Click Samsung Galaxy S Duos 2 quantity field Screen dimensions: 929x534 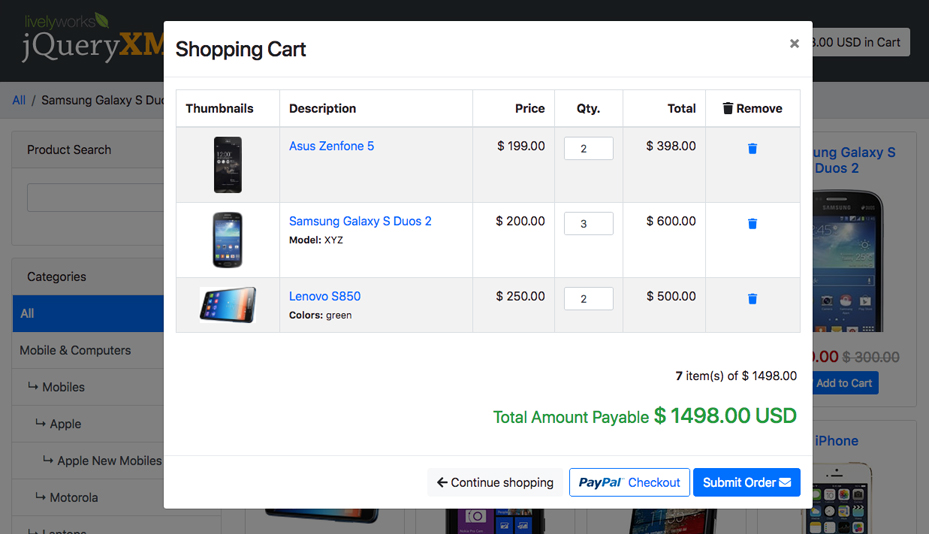pyautogui.click(x=588, y=223)
